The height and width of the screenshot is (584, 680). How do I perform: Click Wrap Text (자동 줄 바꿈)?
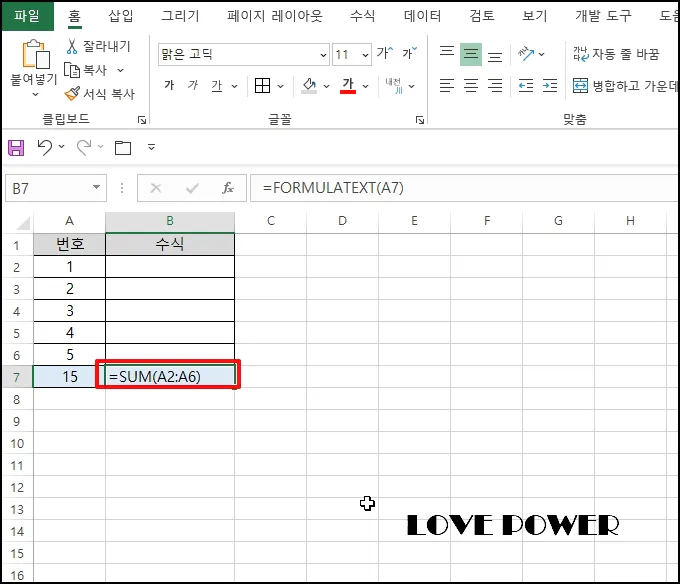616,54
